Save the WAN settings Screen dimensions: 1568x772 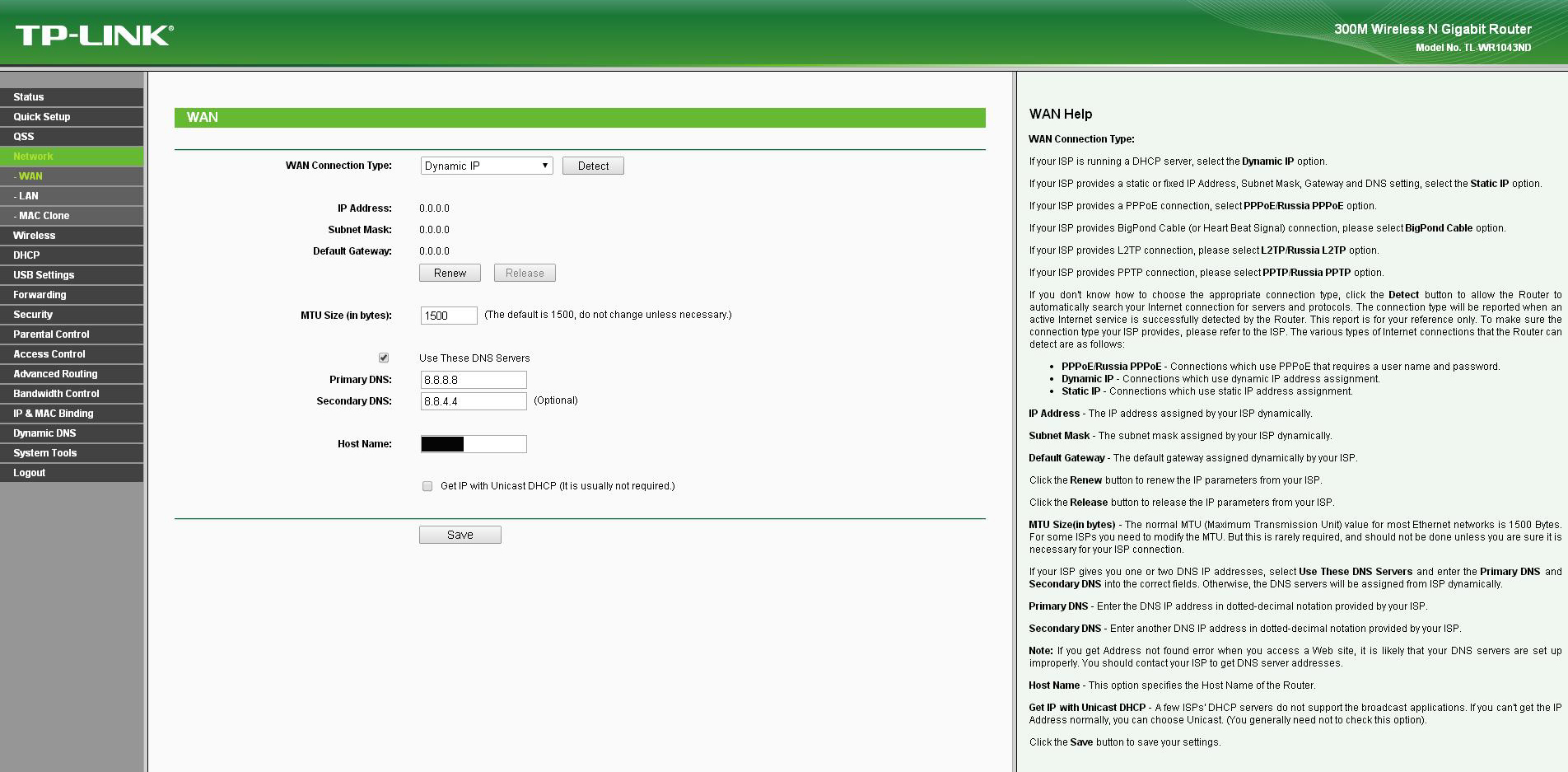[460, 535]
